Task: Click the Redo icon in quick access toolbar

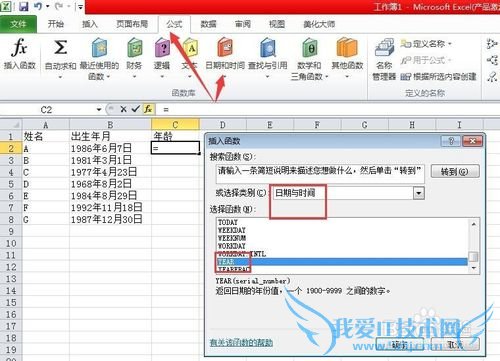Action: [59, 6]
